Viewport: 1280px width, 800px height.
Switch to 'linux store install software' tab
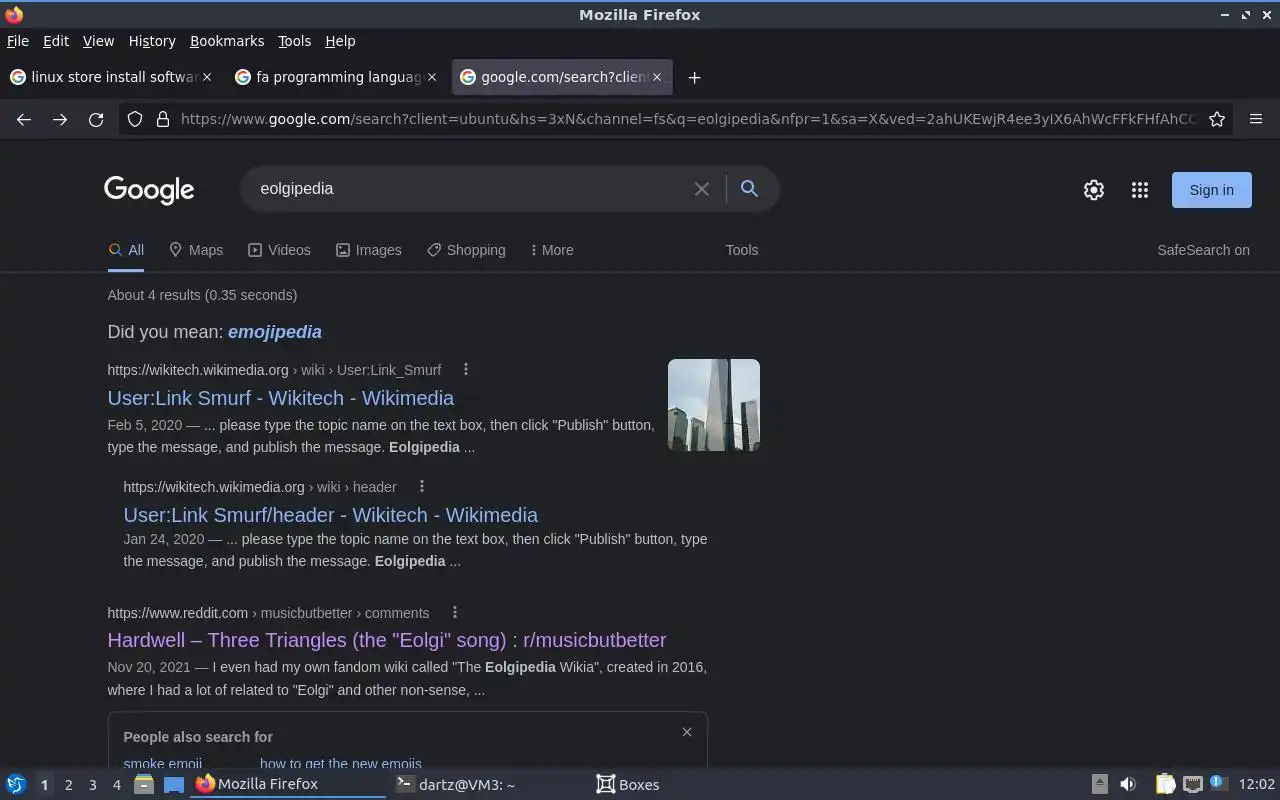[x=110, y=77]
